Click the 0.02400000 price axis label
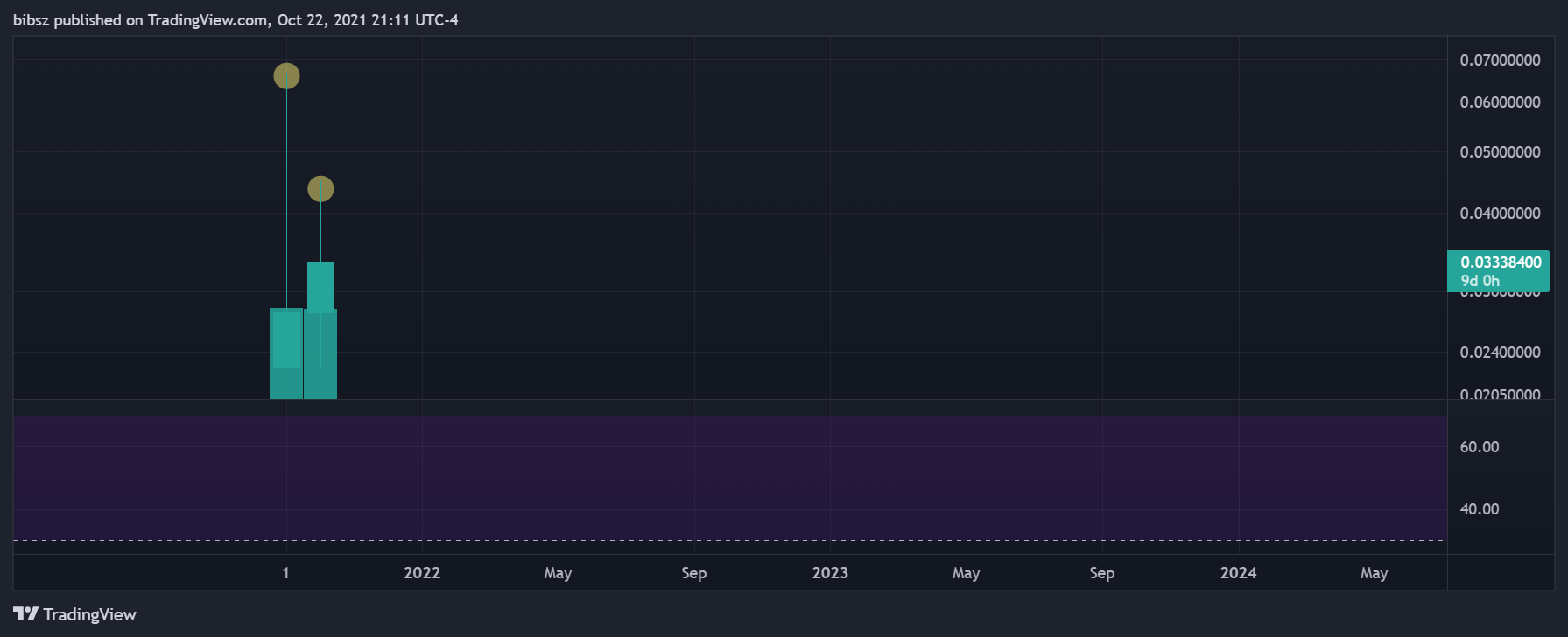 point(1500,353)
